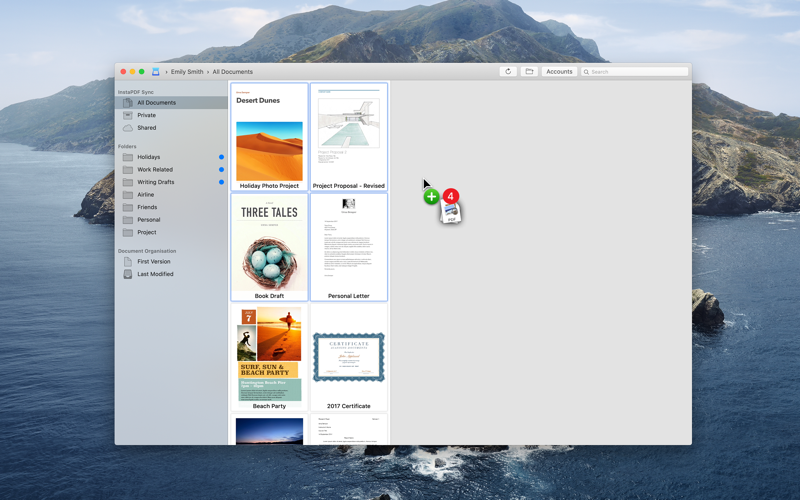Click the green zoom window button
This screenshot has height=500, width=800.
(141, 72)
